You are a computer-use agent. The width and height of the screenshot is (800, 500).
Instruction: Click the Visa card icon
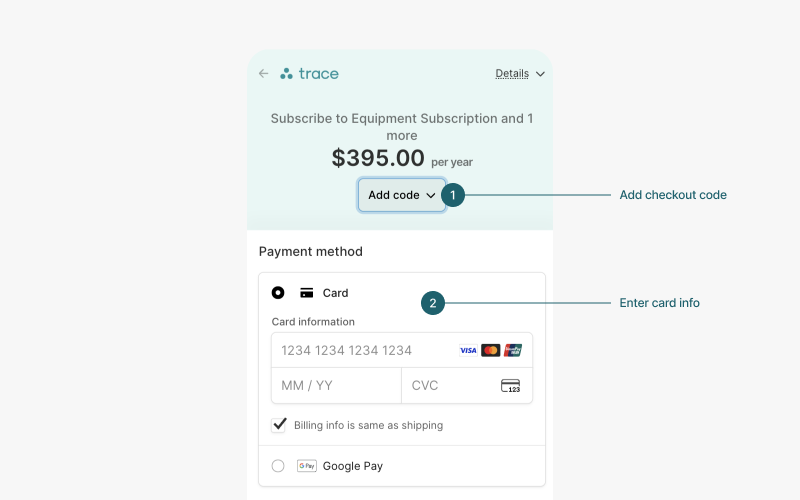(x=468, y=351)
